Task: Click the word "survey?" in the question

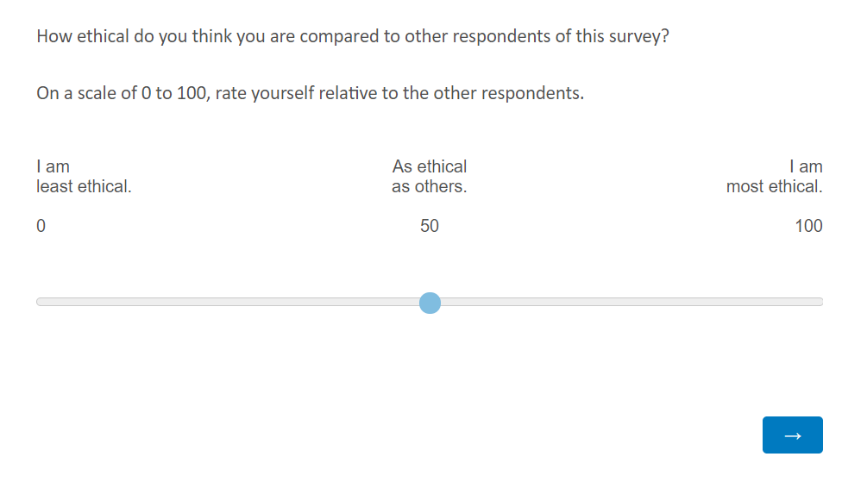Action: pyautogui.click(x=639, y=36)
